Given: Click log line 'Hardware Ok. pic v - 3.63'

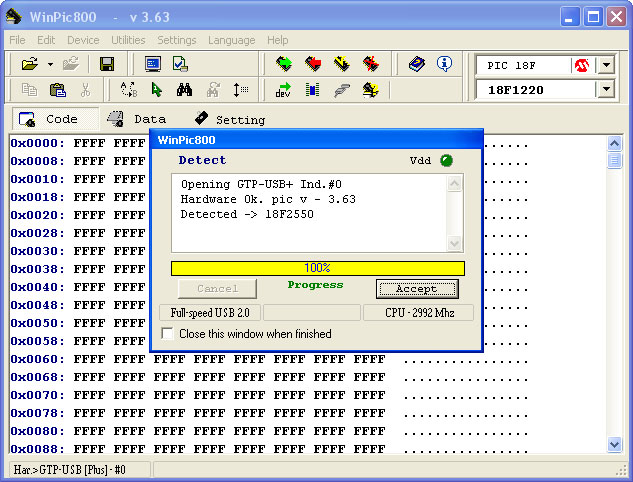Looking at the screenshot, I should tap(268, 199).
